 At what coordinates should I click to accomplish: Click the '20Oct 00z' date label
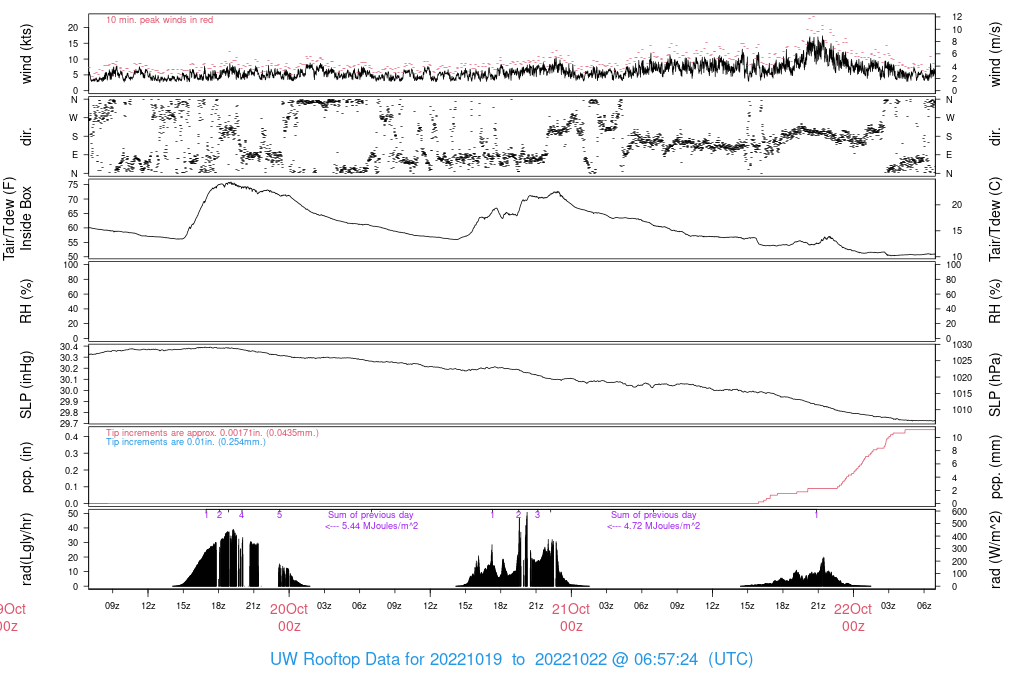[x=289, y=618]
